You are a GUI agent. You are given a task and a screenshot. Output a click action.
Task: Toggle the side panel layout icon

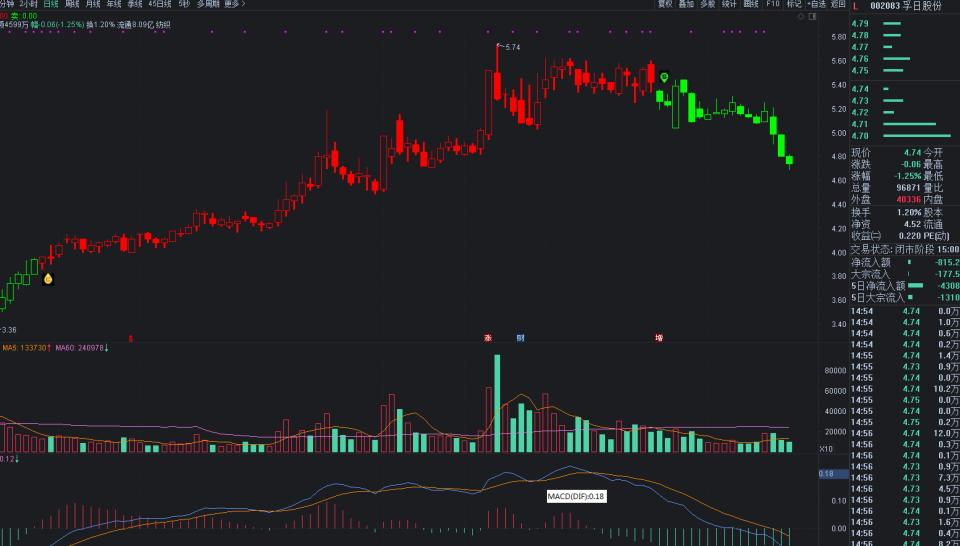pyautogui.click(x=812, y=17)
